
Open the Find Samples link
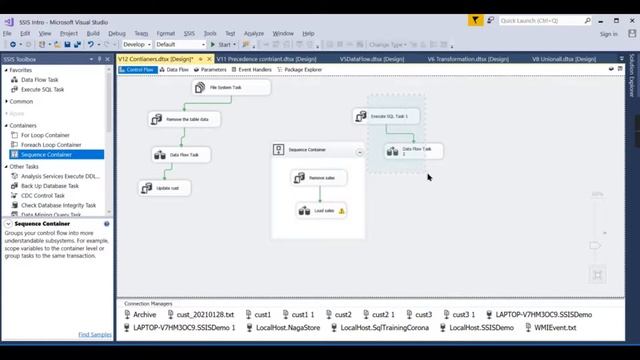[x=95, y=334]
